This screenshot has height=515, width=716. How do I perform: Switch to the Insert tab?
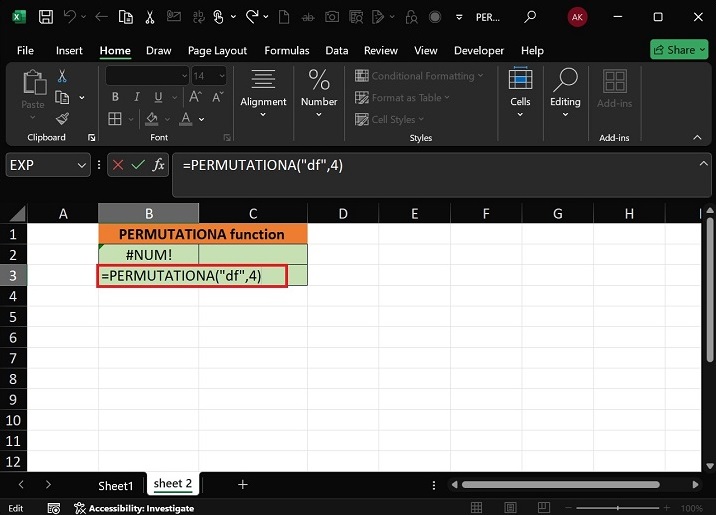[69, 50]
